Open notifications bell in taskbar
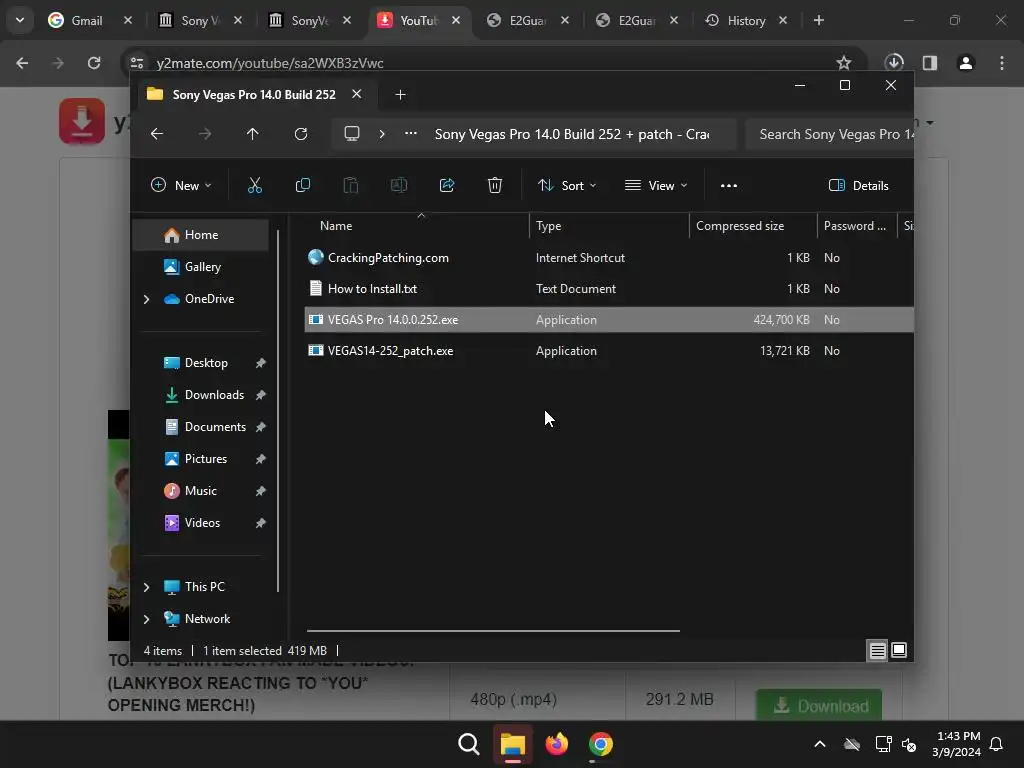The image size is (1024, 768). click(x=996, y=744)
